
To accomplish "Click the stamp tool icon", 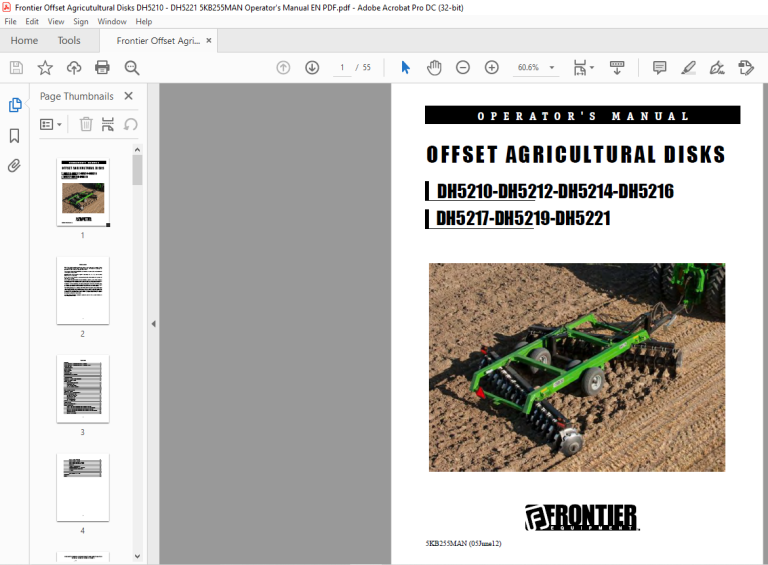I will (x=746, y=68).
